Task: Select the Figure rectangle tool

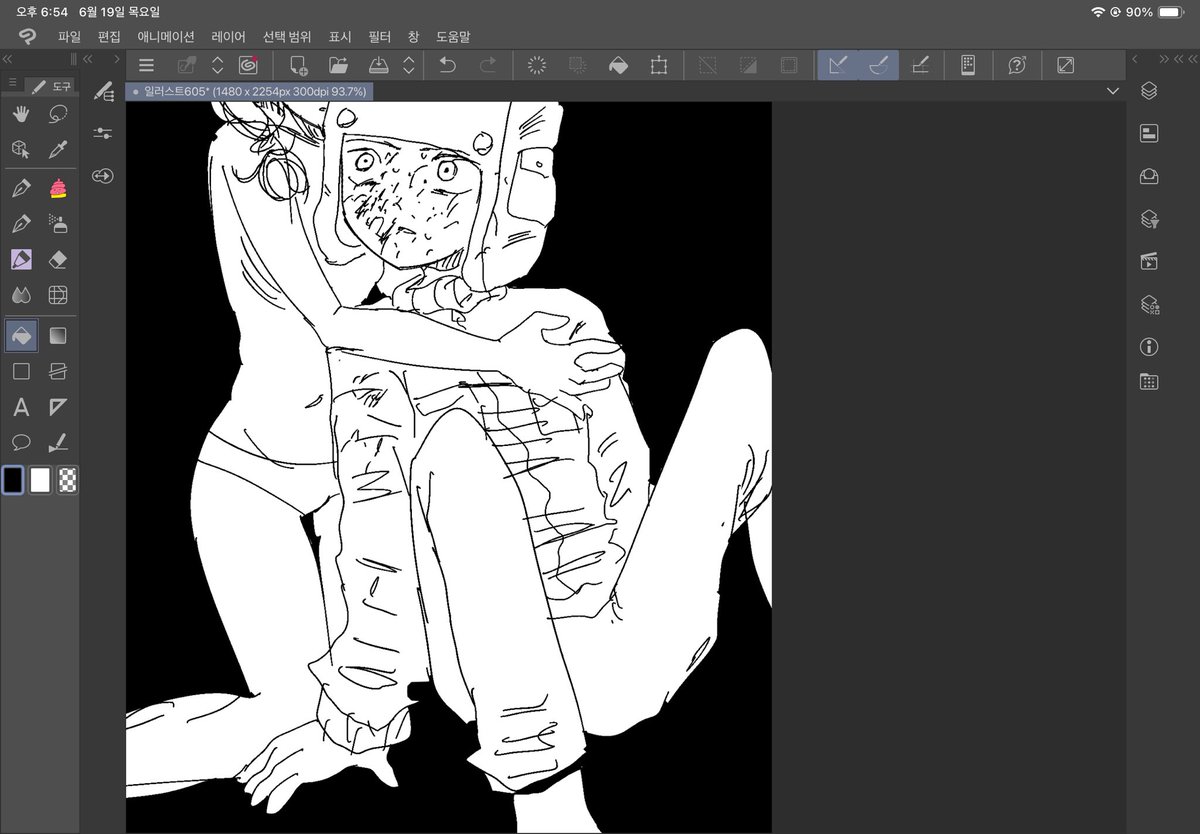Action: click(21, 371)
